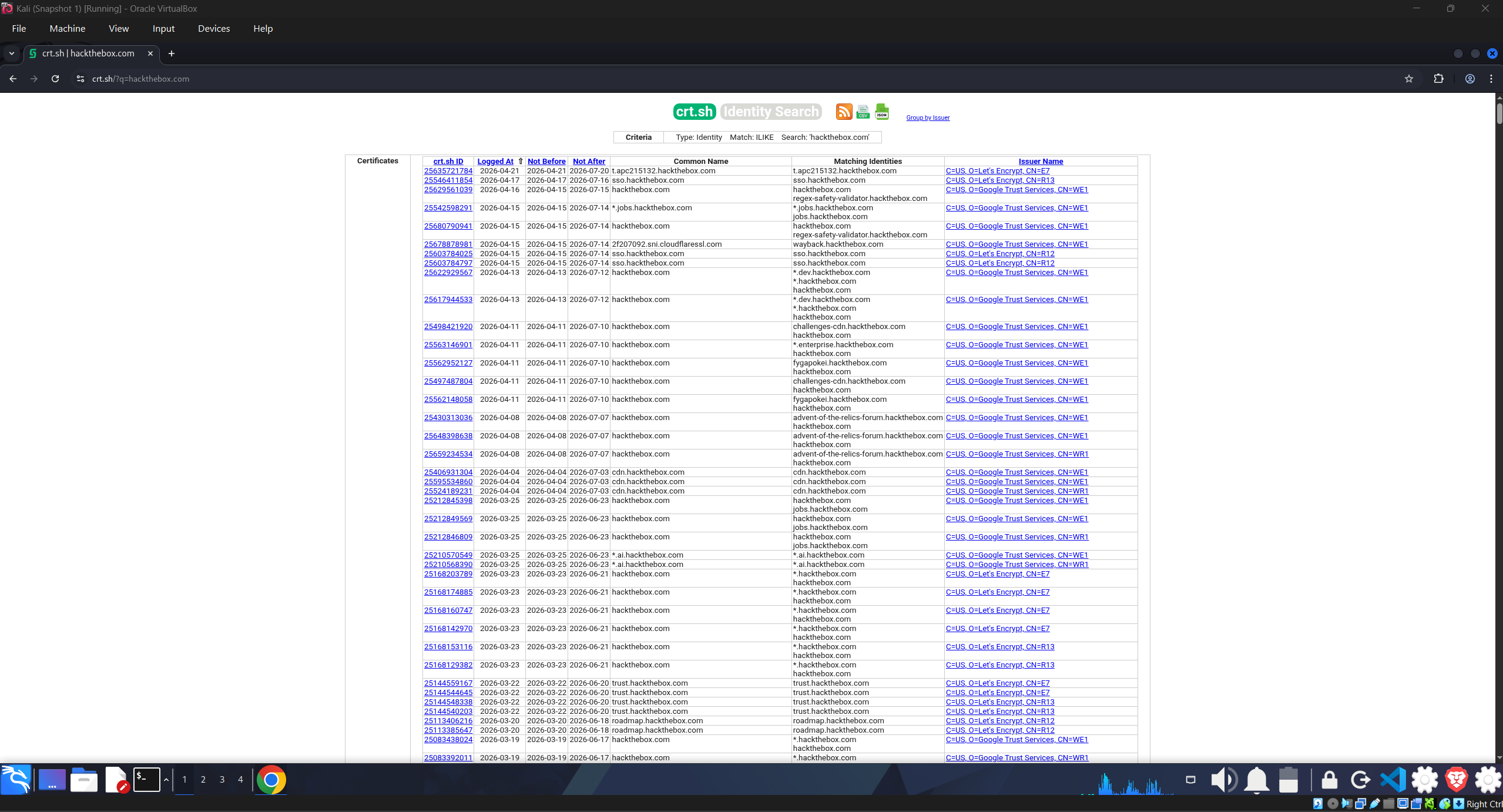Open Chrome three-dot menu
The height and width of the screenshot is (812, 1503).
(1491, 79)
